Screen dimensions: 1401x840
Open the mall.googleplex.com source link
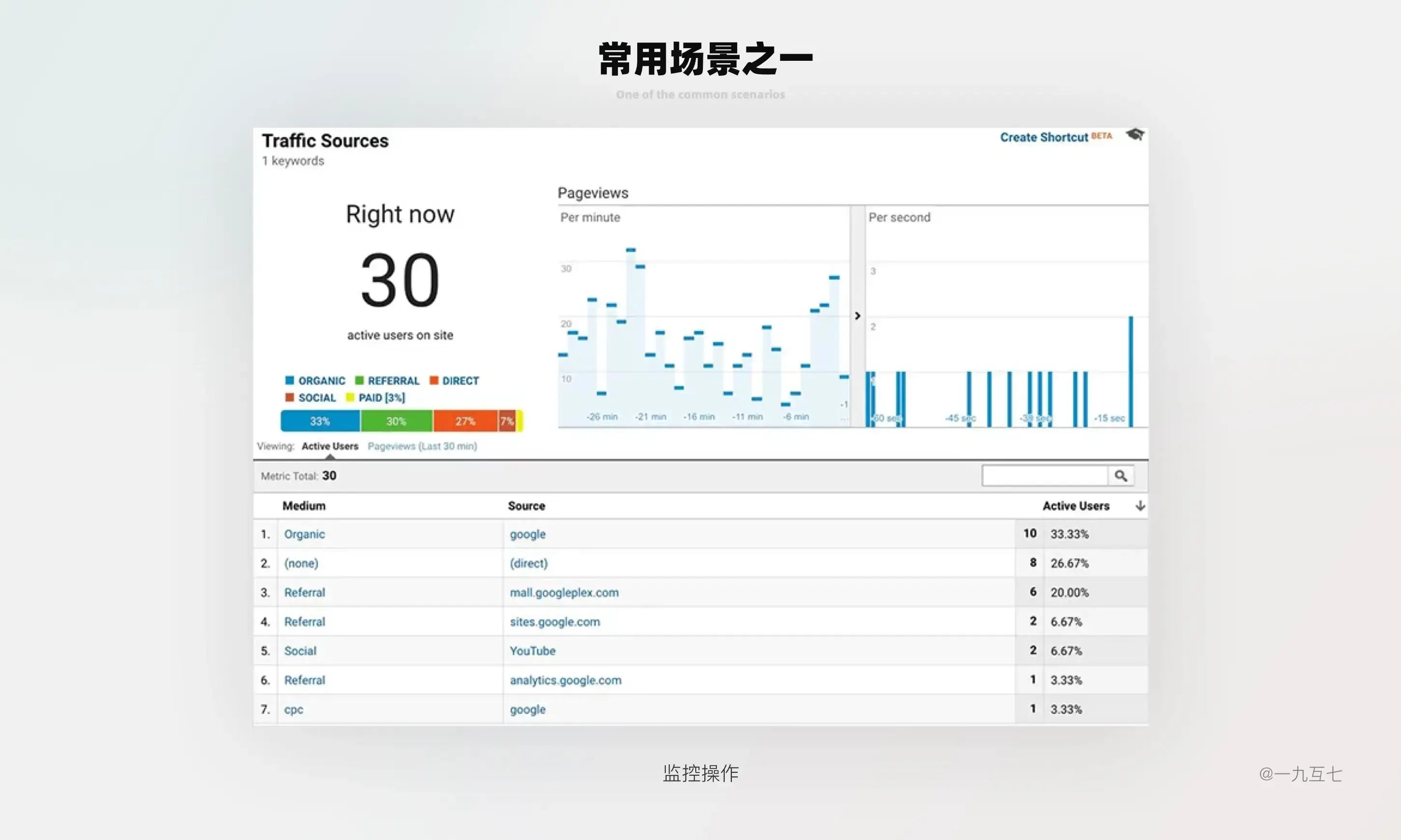pos(564,593)
